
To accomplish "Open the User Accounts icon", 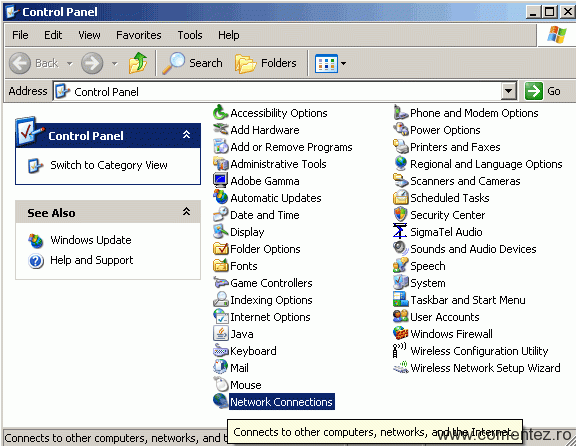I will pos(400,316).
